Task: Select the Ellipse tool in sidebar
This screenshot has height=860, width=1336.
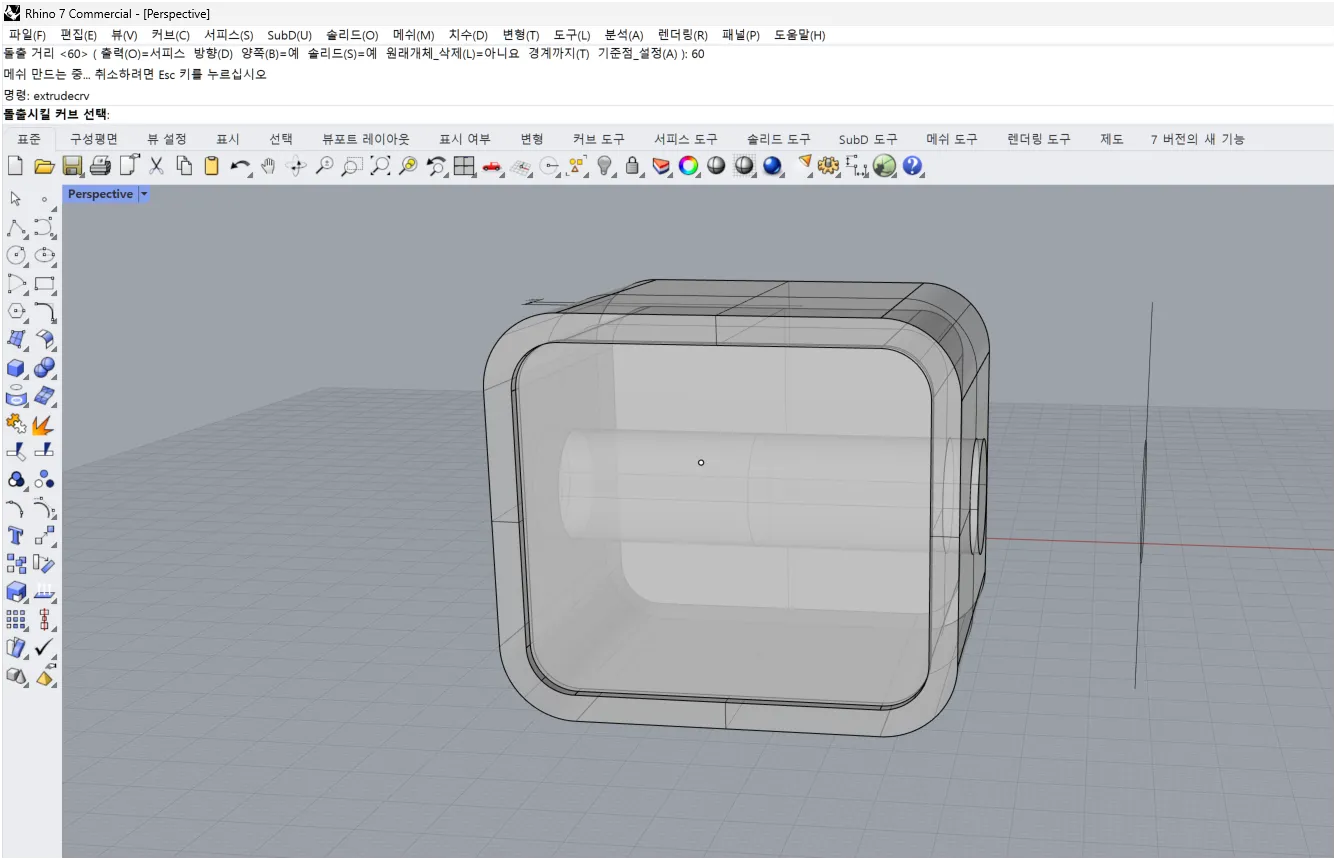Action: click(44, 255)
